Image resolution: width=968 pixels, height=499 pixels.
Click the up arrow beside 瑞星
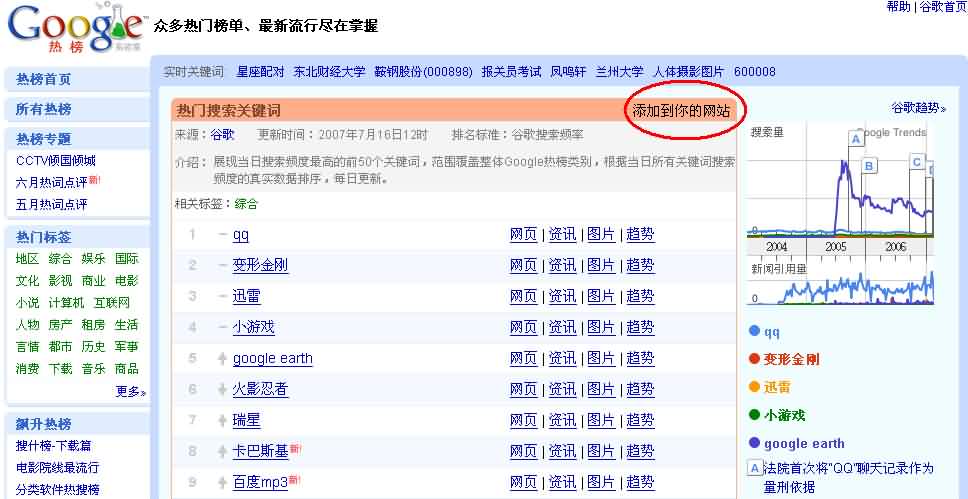pyautogui.click(x=223, y=421)
